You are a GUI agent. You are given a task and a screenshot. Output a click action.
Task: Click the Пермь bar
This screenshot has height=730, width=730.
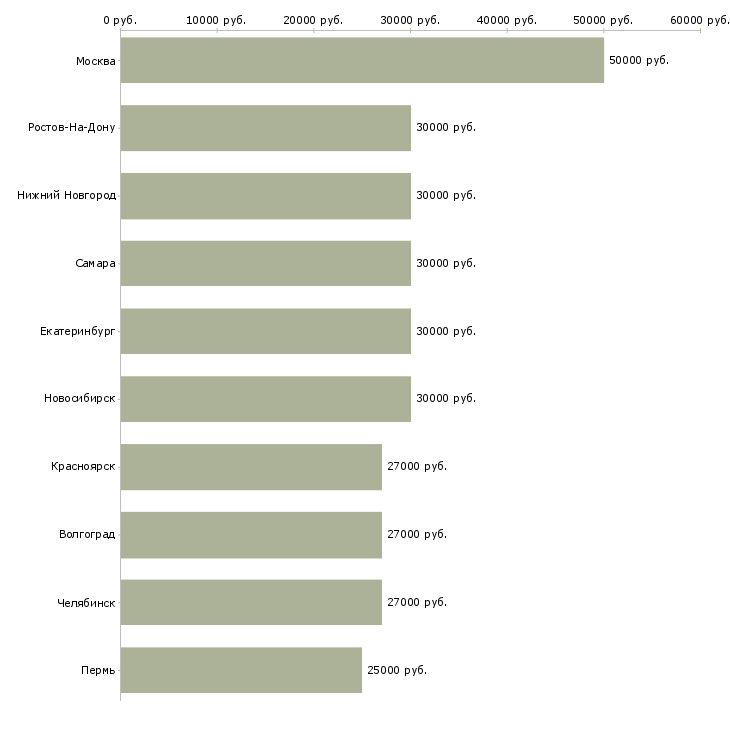[x=241, y=670]
